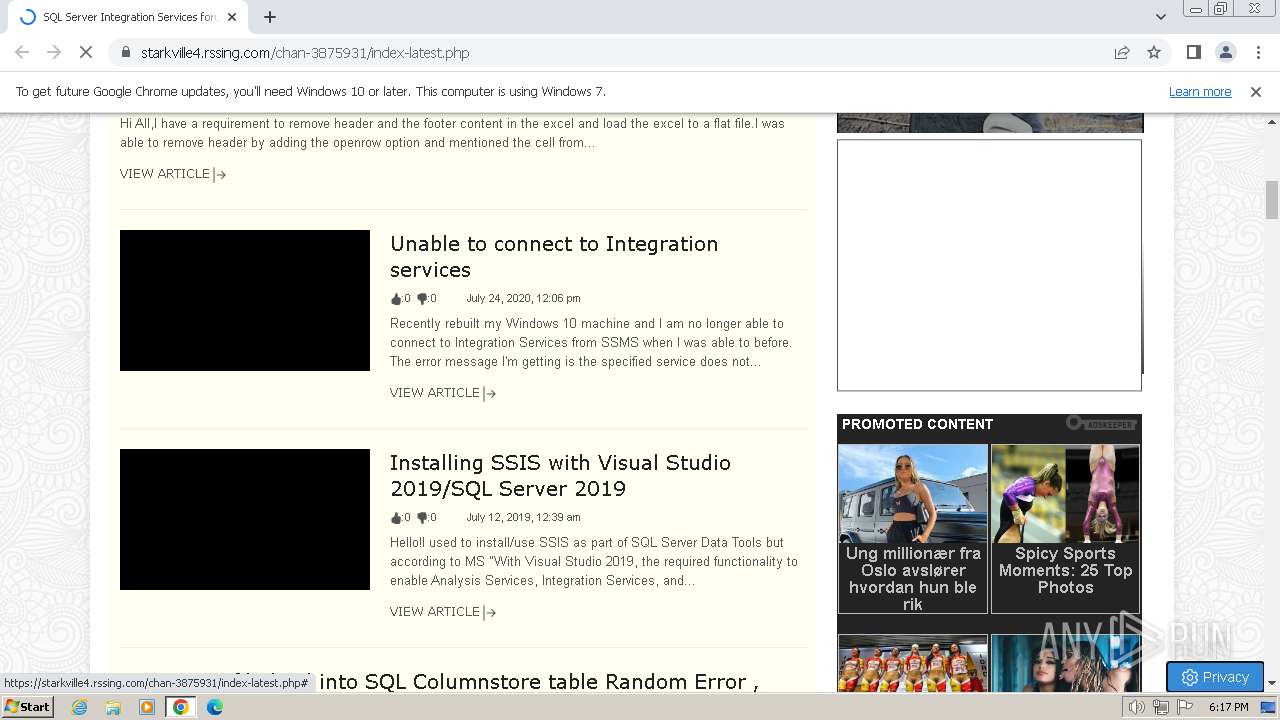Click the 6:17 PM taskbar clock
Screen dimensions: 1280x720
pyautogui.click(x=1229, y=707)
